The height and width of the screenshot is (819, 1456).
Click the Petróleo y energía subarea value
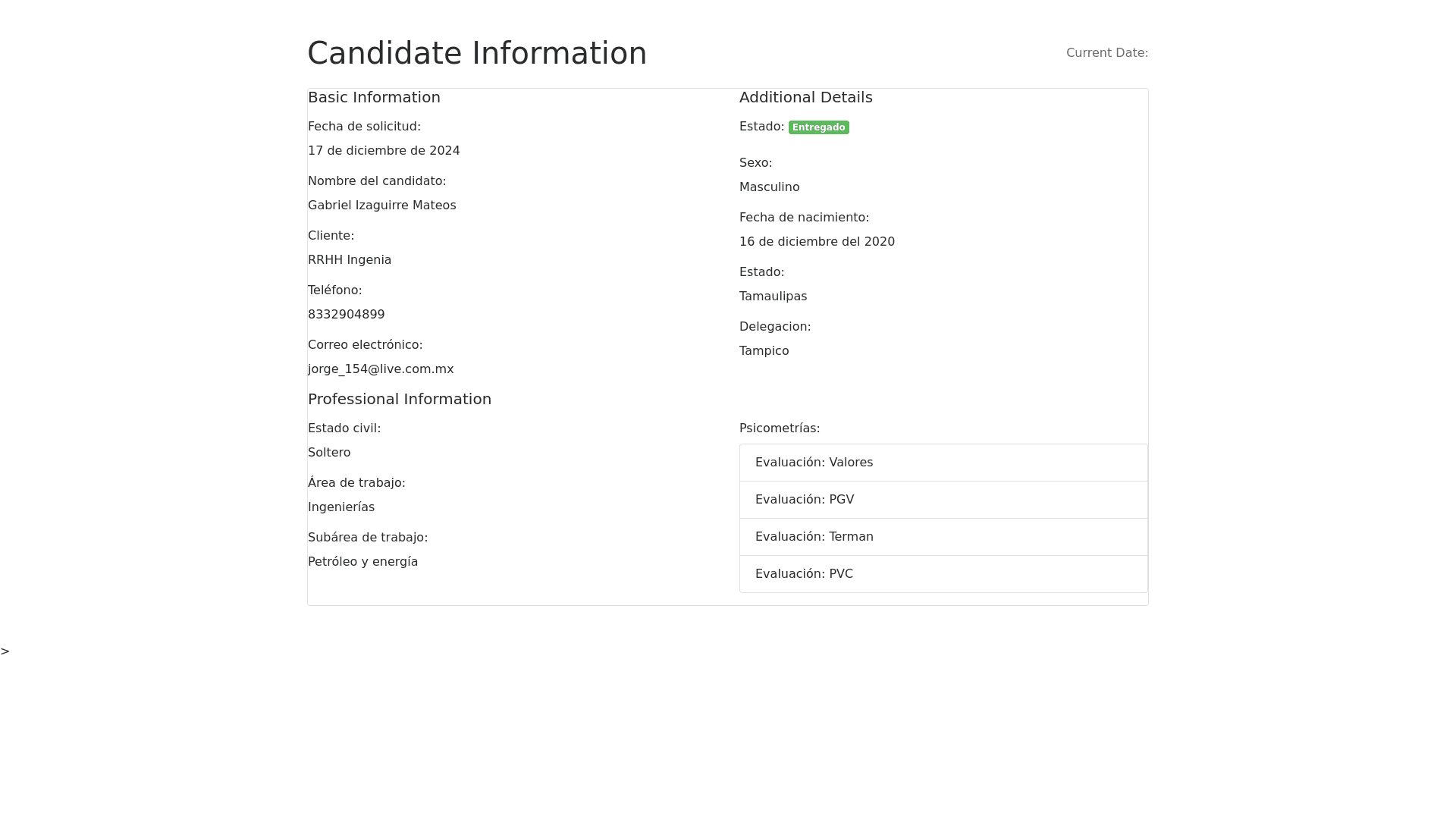point(362,562)
